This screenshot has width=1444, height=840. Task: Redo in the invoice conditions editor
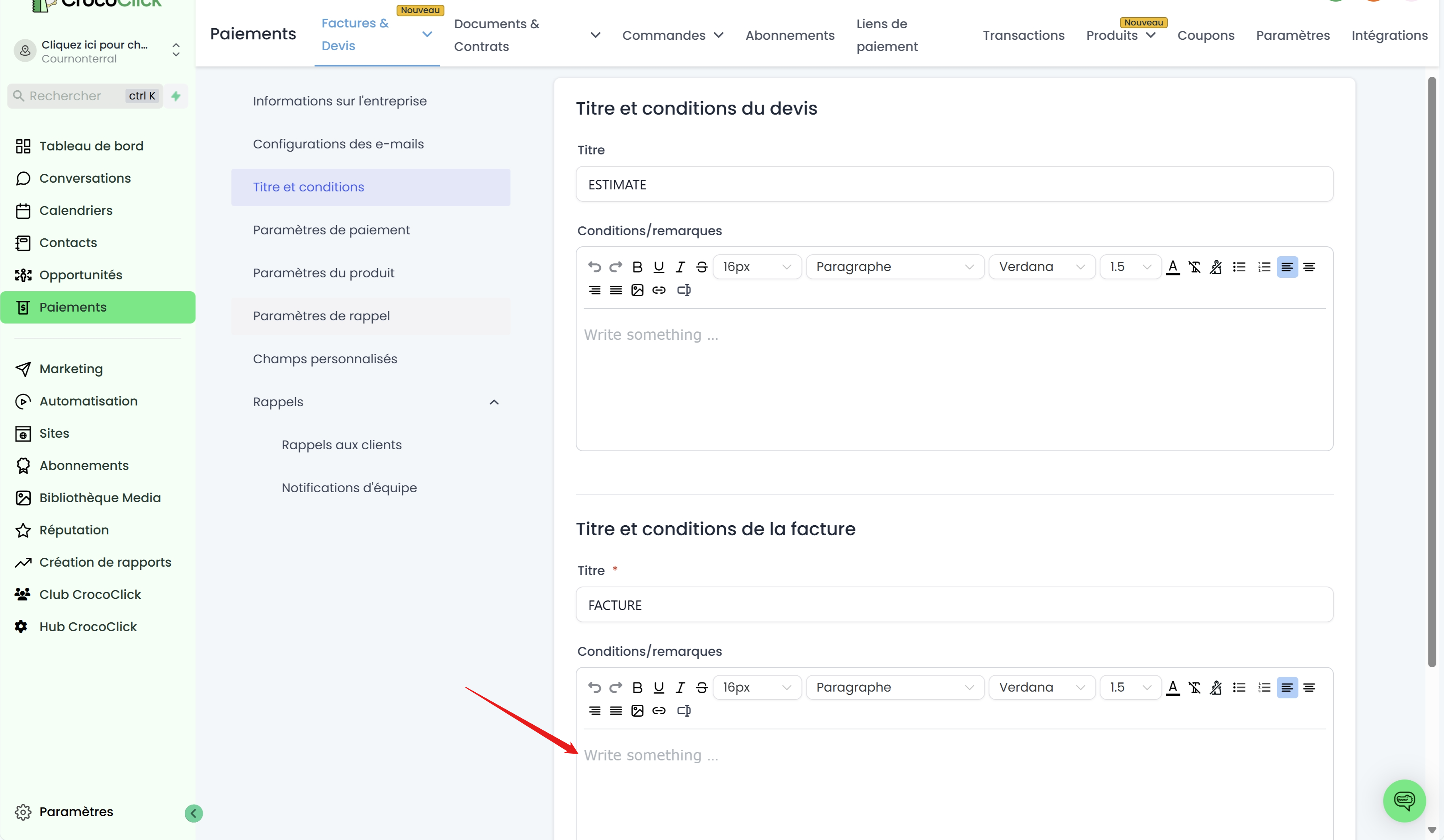pos(616,687)
